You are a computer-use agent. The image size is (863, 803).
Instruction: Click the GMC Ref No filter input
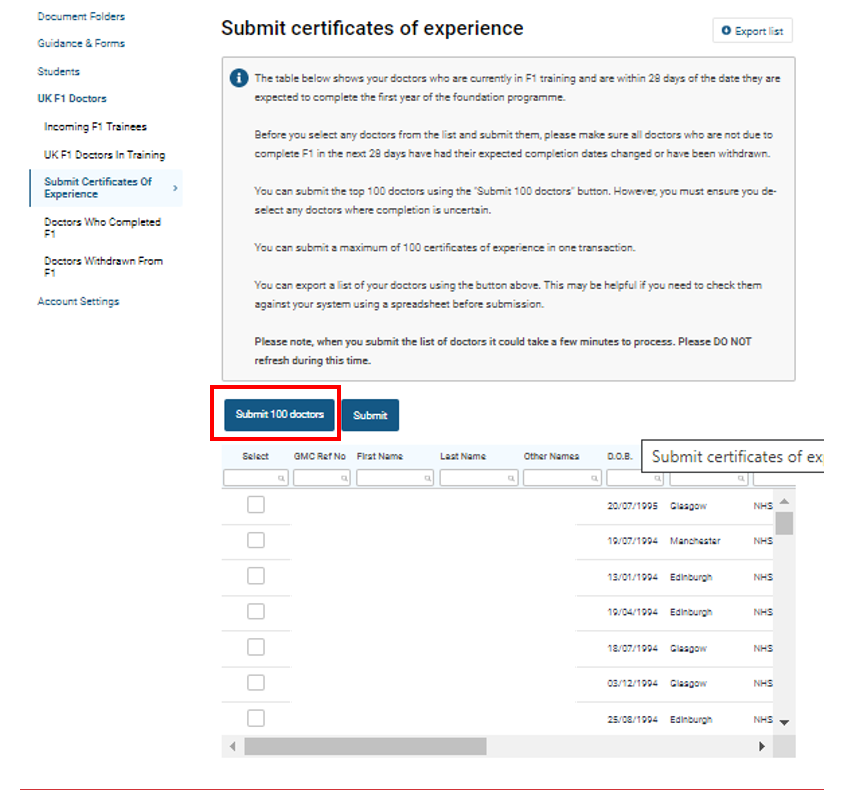(322, 478)
